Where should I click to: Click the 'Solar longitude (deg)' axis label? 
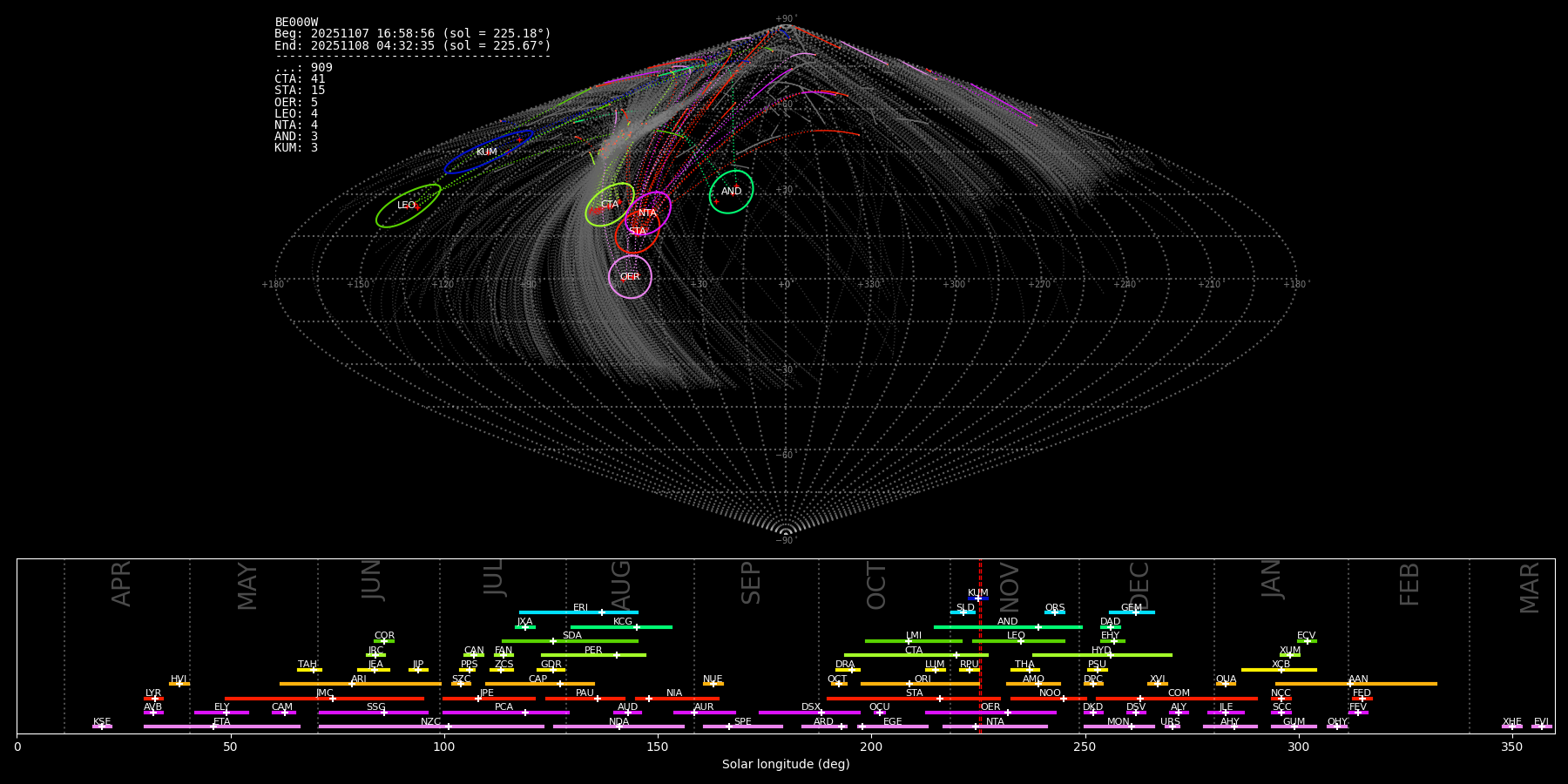click(x=786, y=764)
